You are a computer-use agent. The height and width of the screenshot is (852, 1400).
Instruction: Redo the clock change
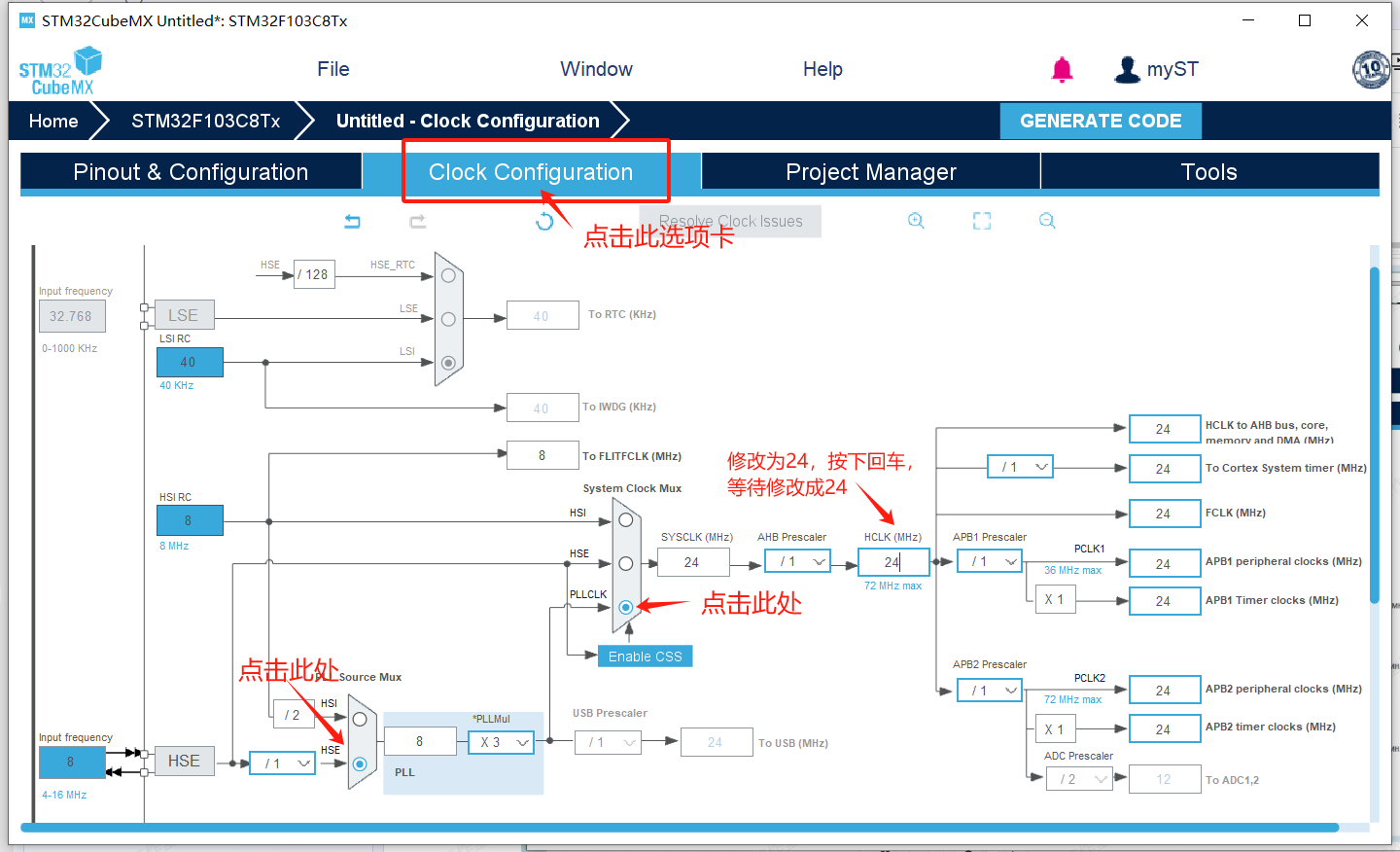coord(418,222)
